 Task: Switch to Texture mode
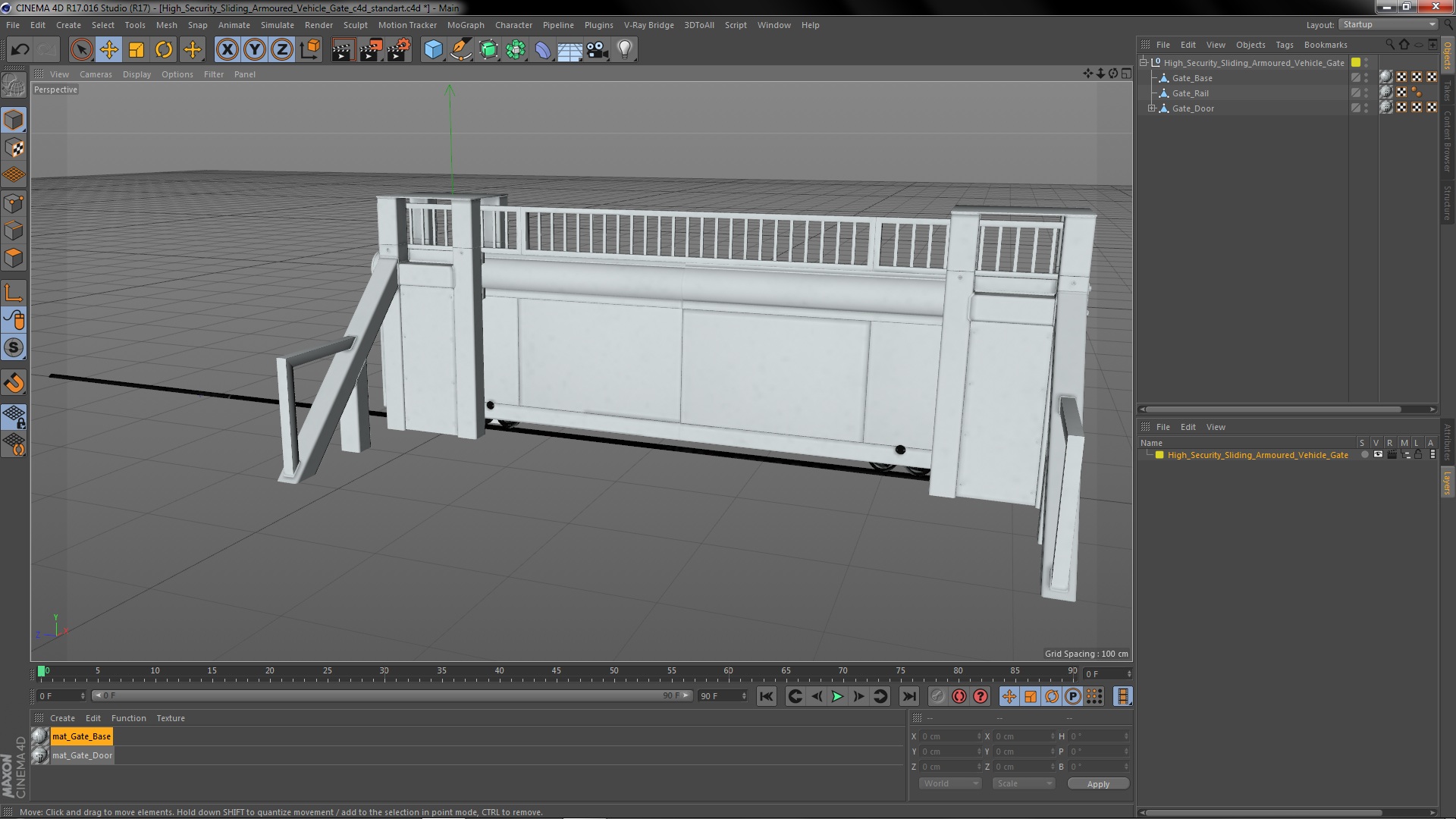tap(14, 148)
